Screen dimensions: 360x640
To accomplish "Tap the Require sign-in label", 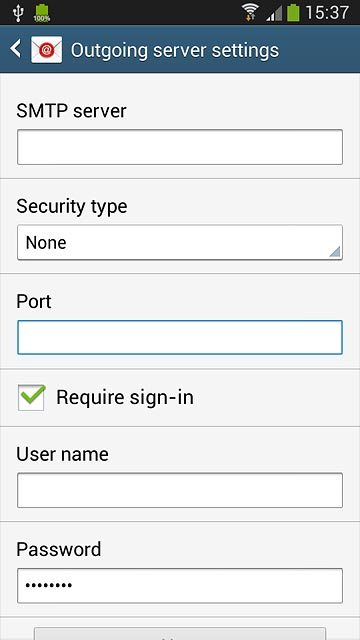I will pos(125,398).
